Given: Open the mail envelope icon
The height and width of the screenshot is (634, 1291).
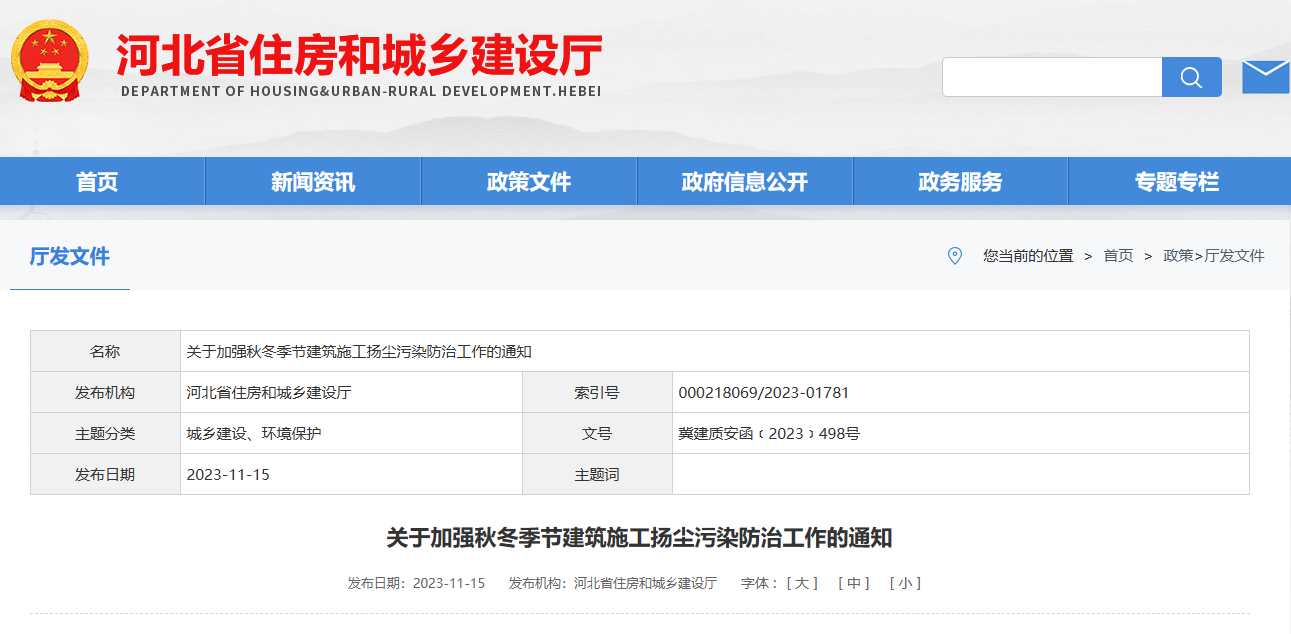Looking at the screenshot, I should click(1265, 75).
